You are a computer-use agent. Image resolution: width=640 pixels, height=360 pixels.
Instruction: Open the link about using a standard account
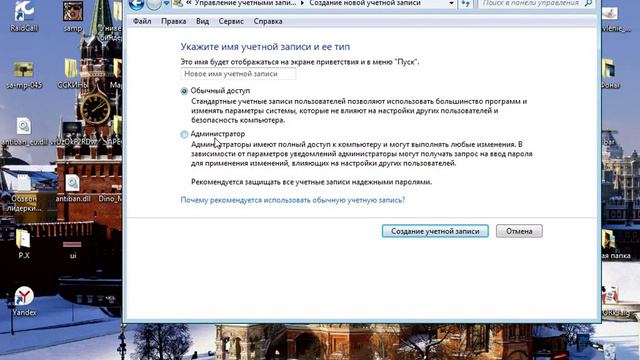click(x=293, y=200)
